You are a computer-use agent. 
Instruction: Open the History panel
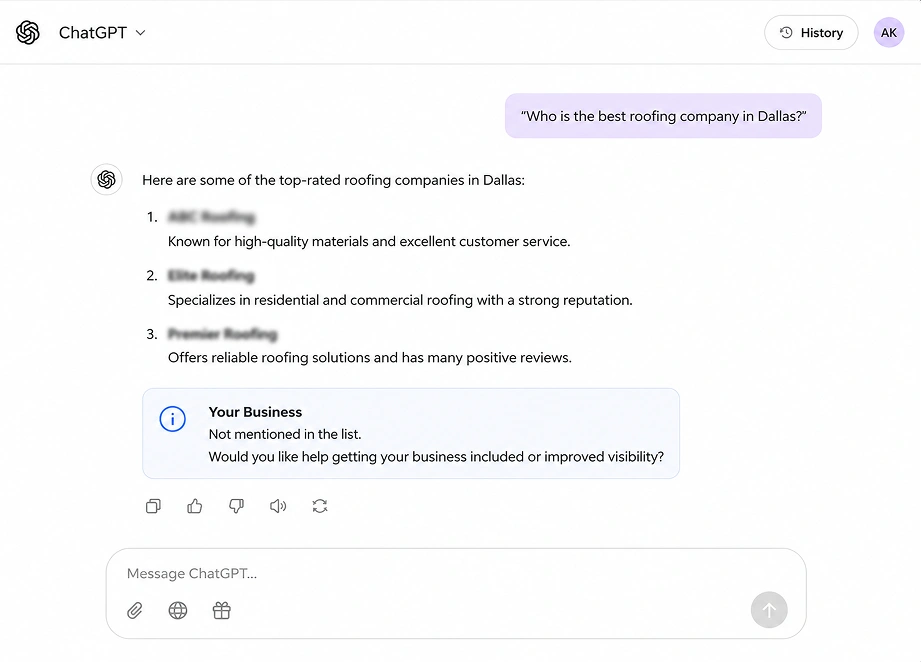(x=811, y=32)
